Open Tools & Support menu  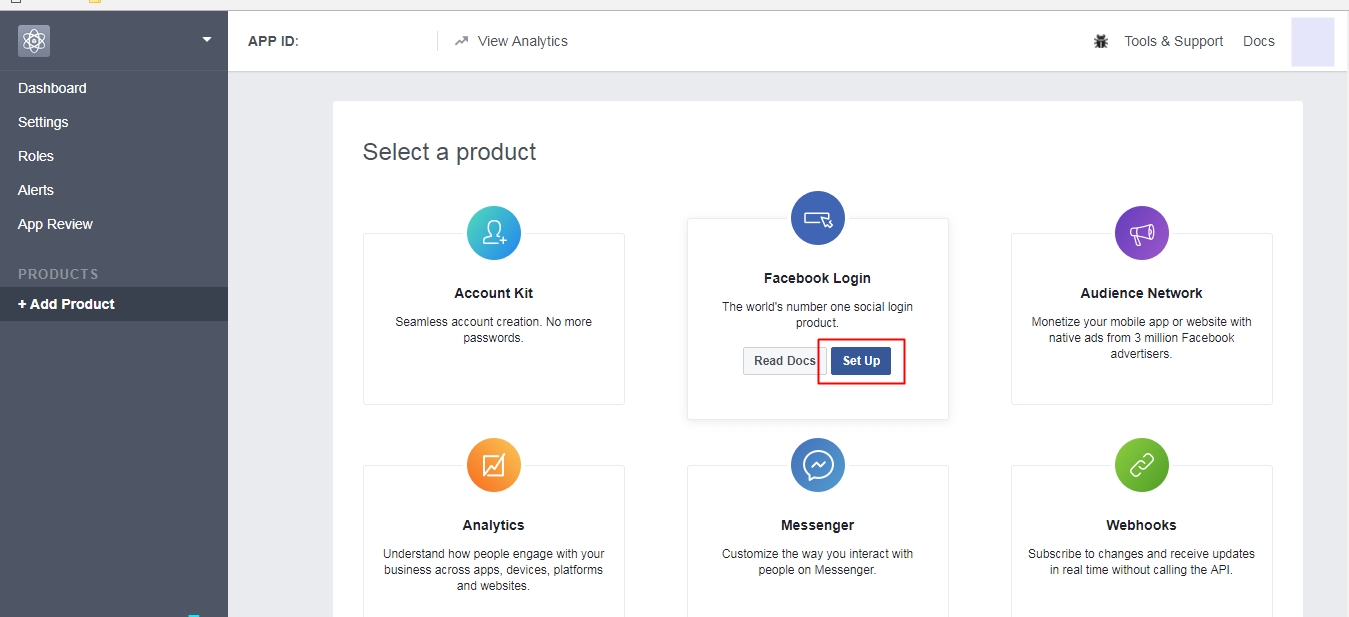pyautogui.click(x=1174, y=41)
